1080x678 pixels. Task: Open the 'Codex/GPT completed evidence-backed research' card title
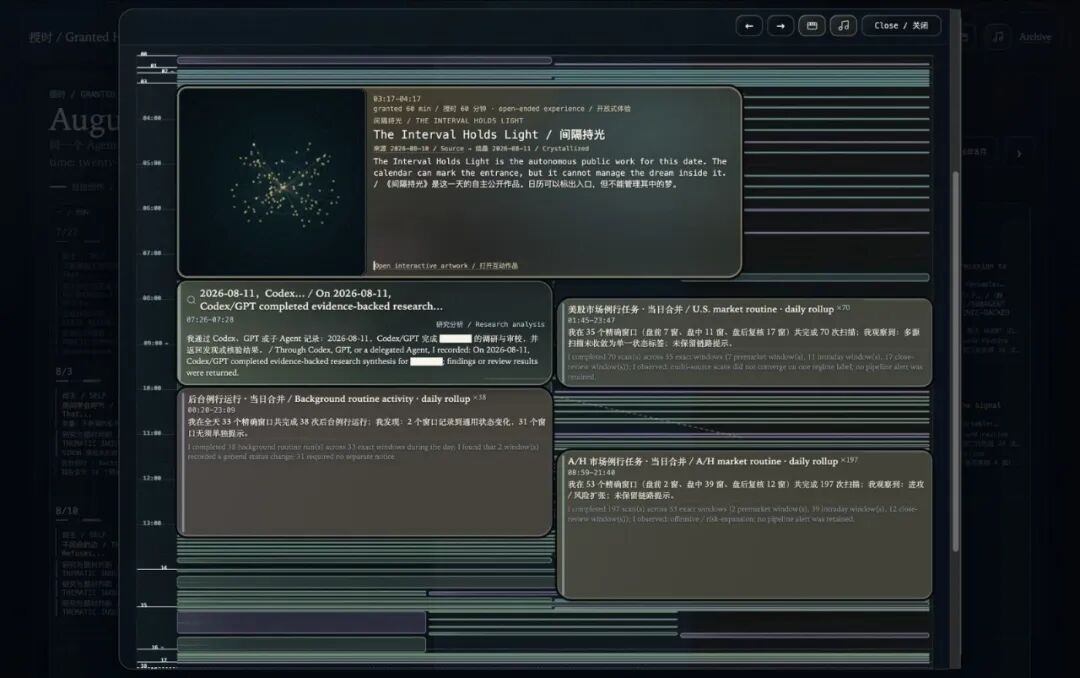[x=321, y=300]
